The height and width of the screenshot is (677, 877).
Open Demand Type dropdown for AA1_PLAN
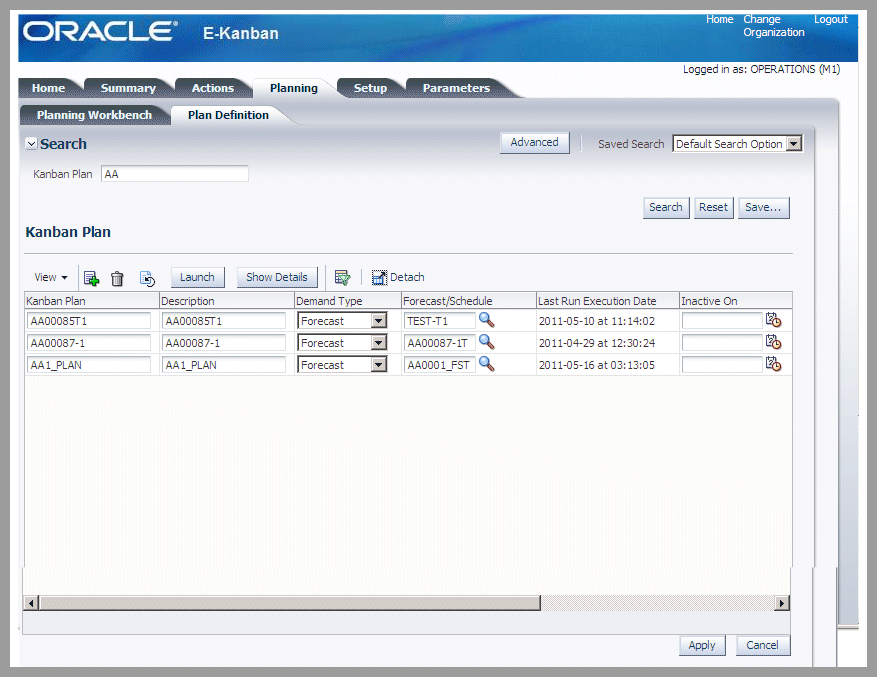(379, 365)
